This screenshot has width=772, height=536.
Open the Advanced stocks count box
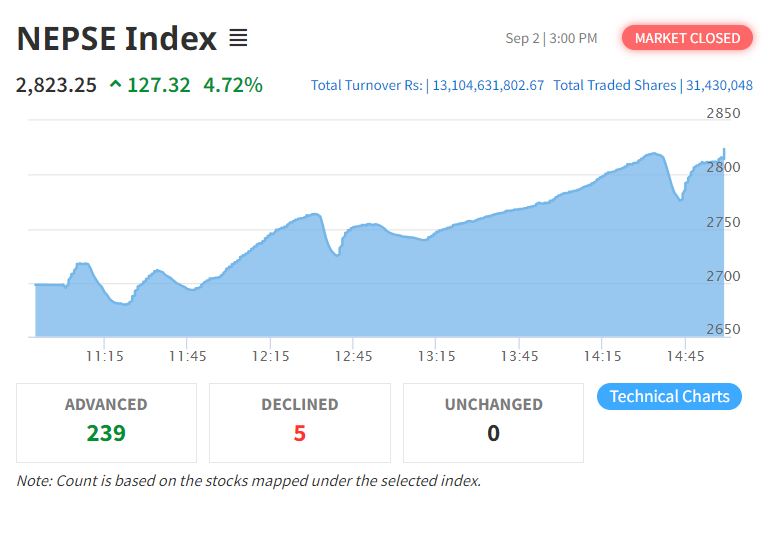[106, 422]
